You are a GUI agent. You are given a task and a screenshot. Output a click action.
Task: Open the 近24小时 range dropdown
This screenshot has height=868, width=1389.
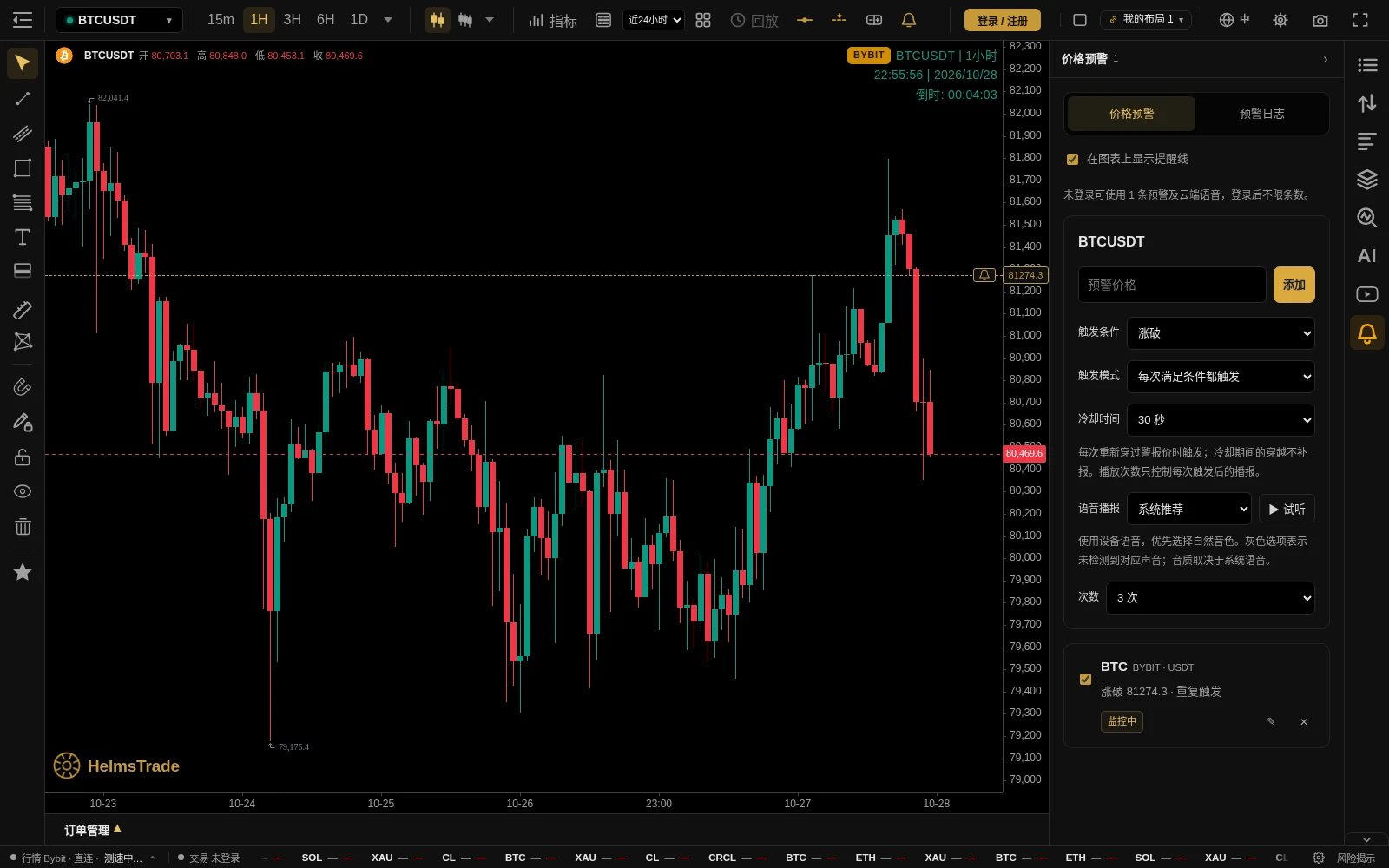tap(654, 20)
